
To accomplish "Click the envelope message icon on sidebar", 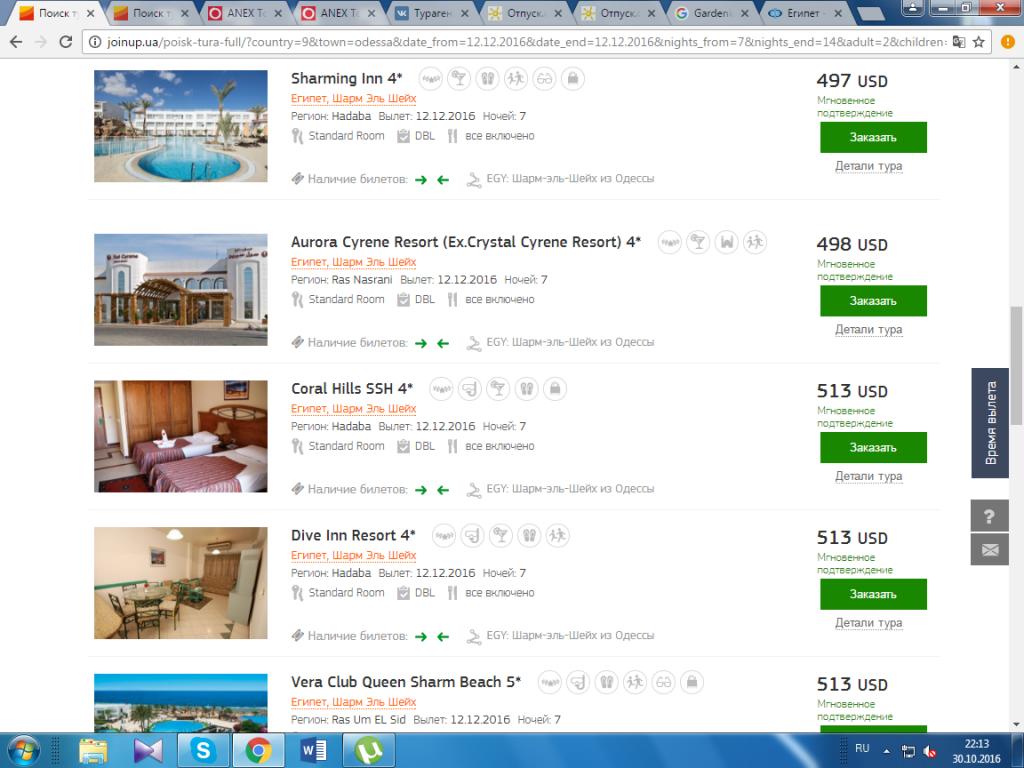I will pyautogui.click(x=989, y=550).
